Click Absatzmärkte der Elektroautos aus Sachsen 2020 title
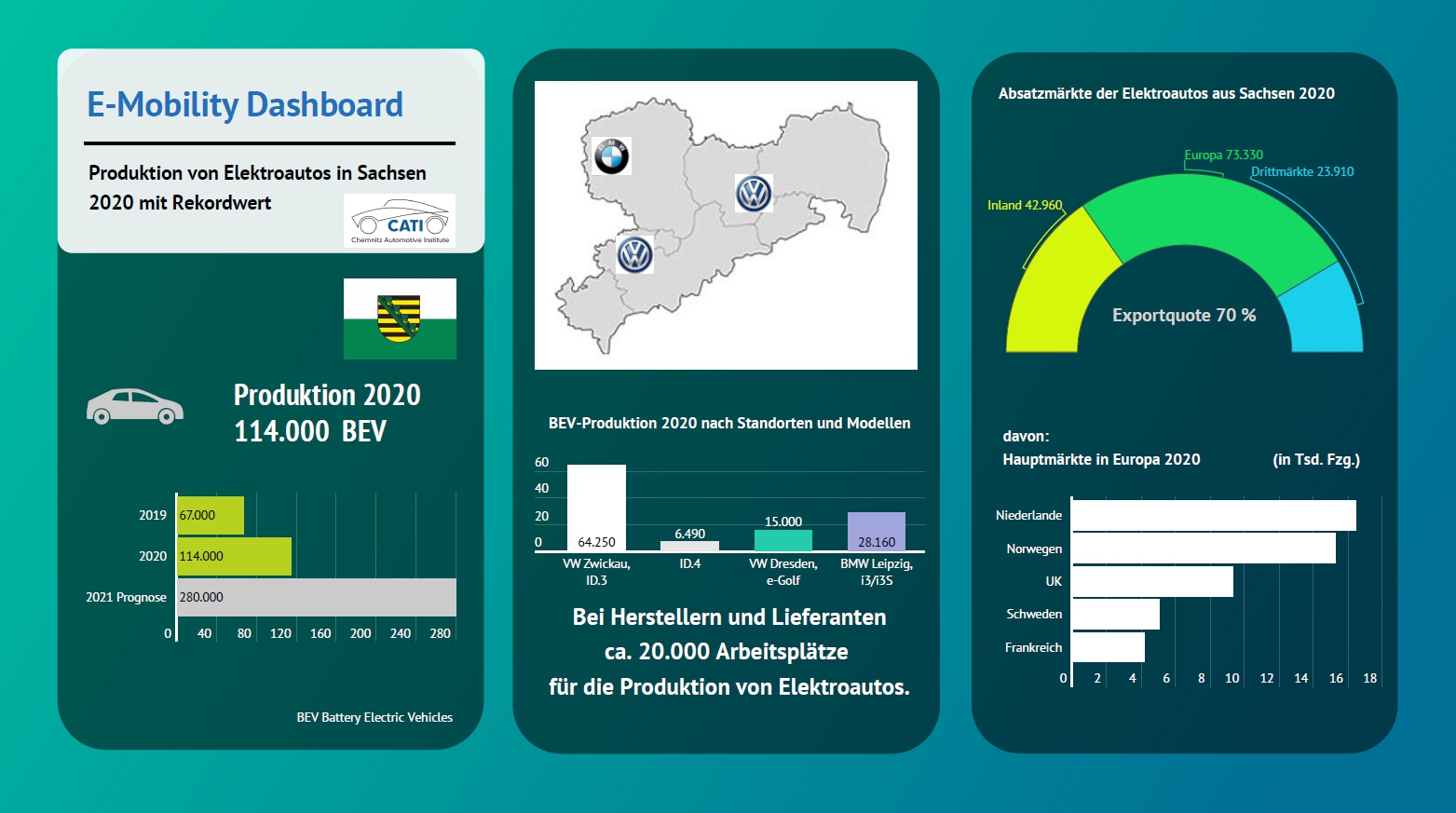1456x813 pixels. (1166, 93)
